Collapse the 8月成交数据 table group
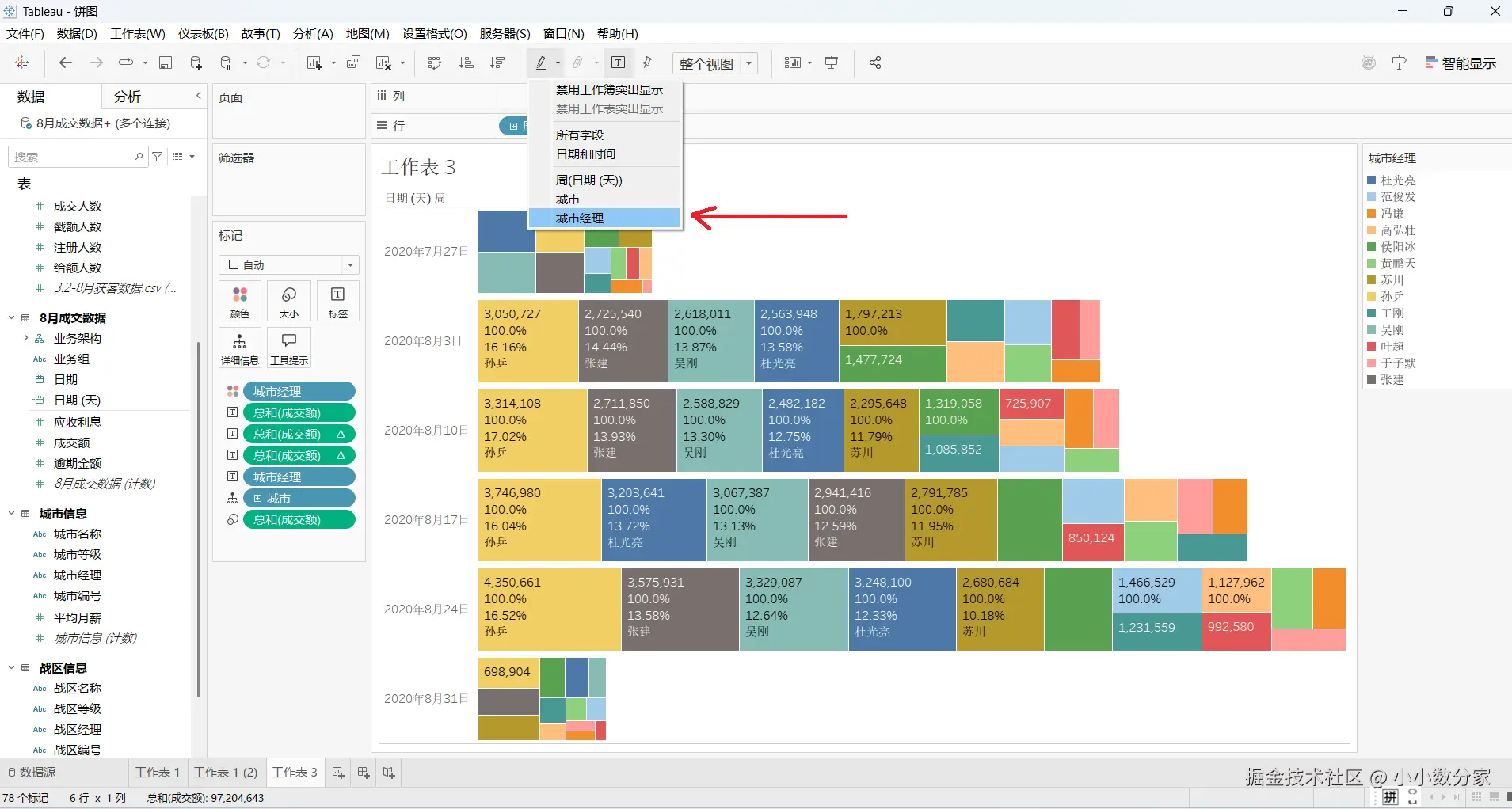 [12, 317]
